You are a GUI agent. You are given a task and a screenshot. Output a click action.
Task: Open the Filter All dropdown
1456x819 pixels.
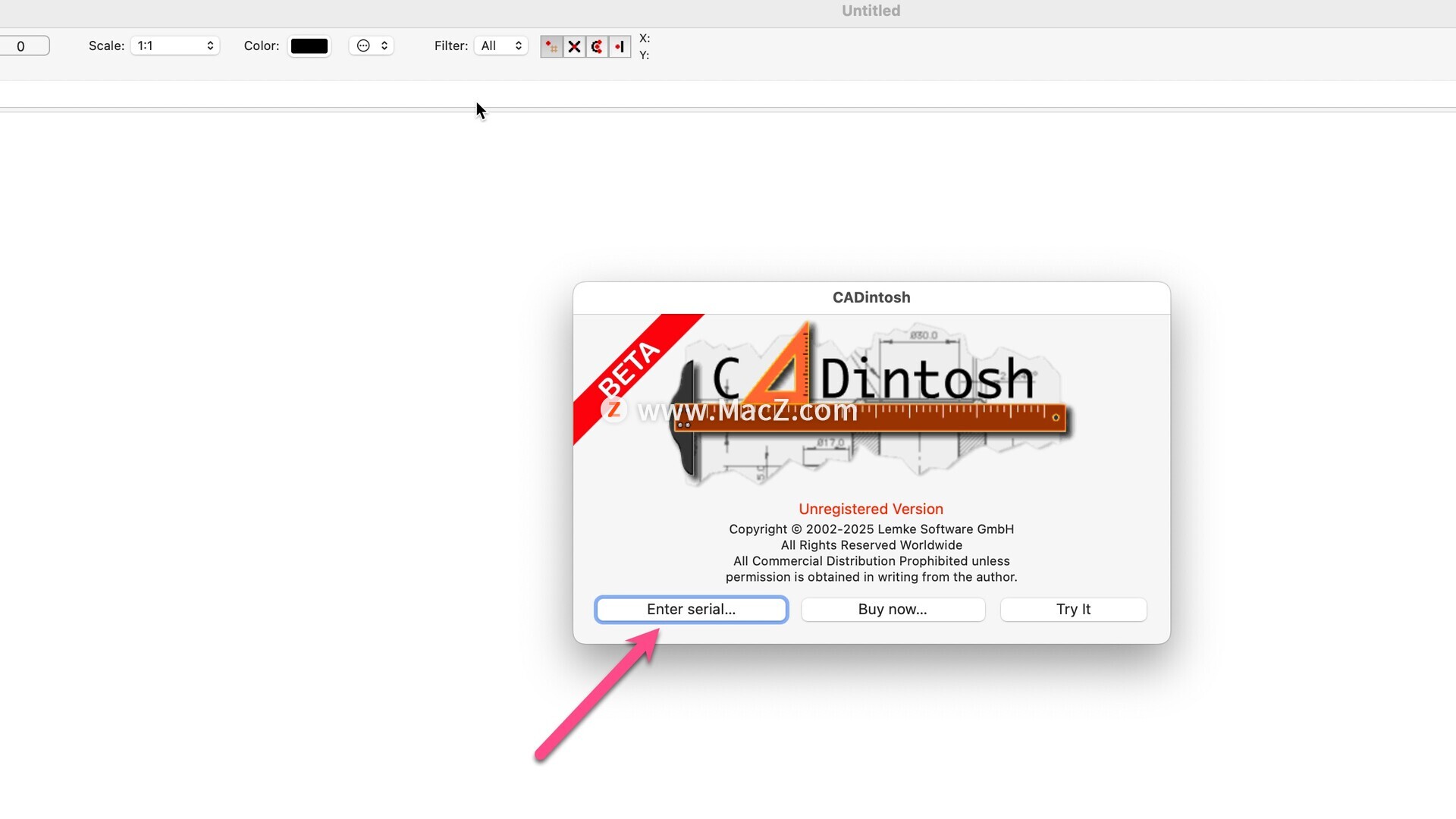(x=500, y=46)
